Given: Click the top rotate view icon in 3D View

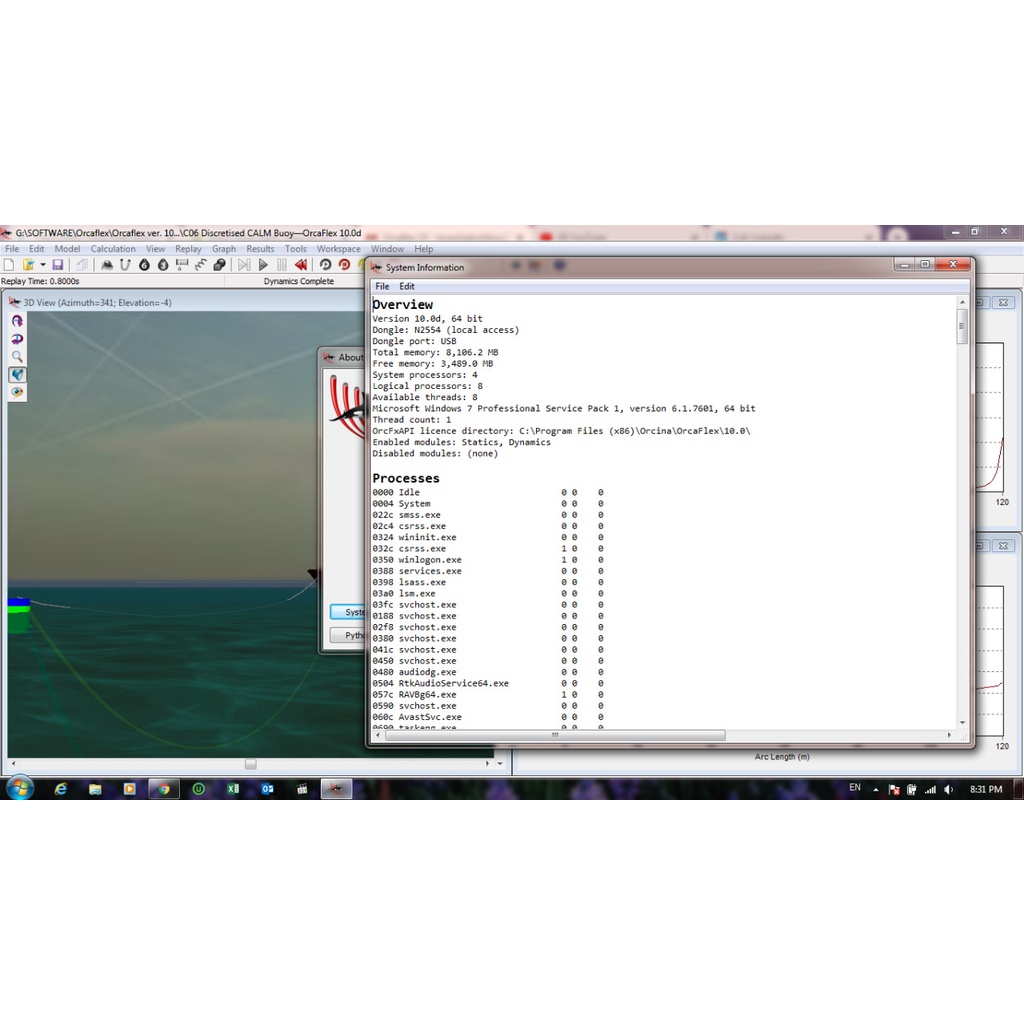Looking at the screenshot, I should (x=17, y=321).
